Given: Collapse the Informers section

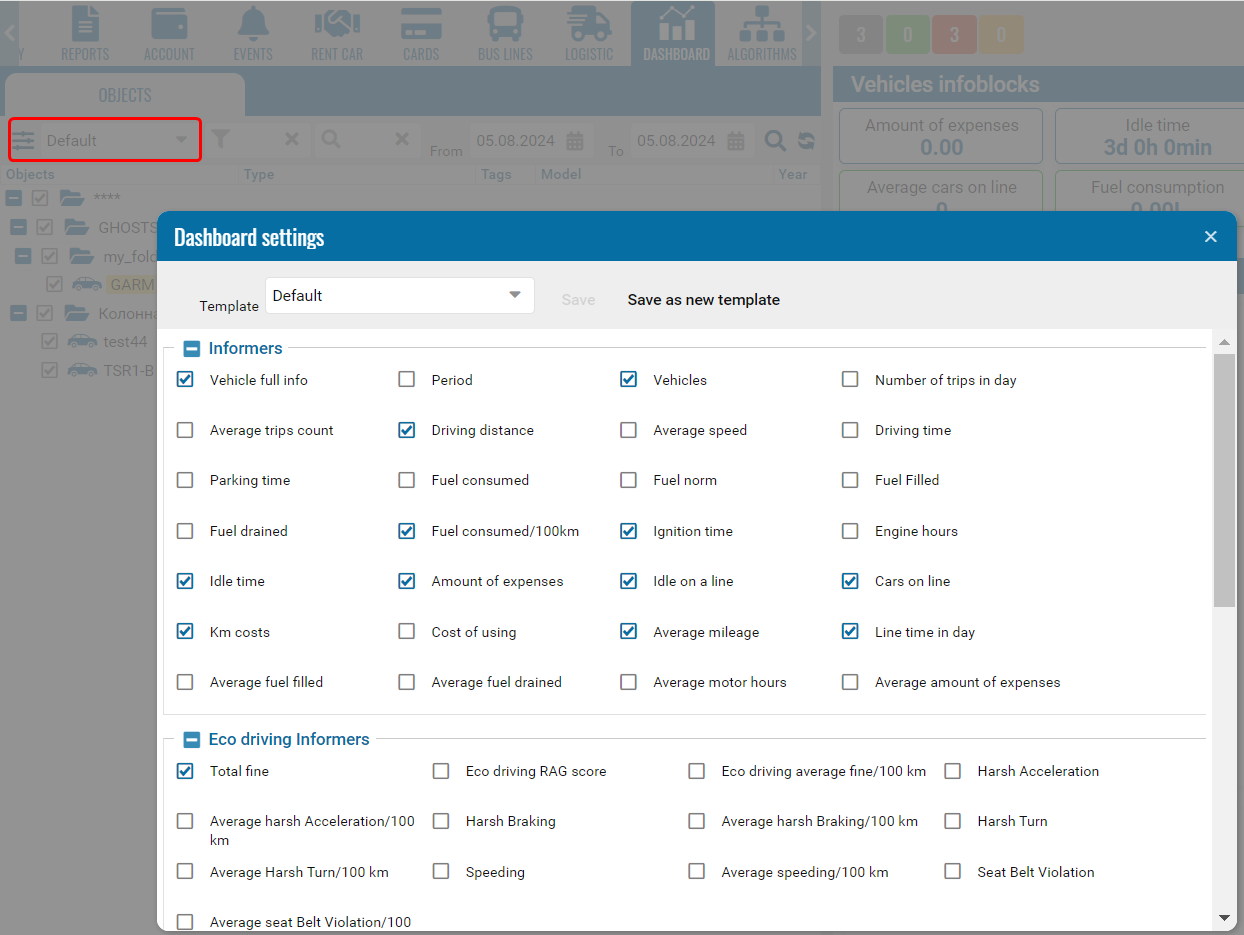Looking at the screenshot, I should 192,349.
